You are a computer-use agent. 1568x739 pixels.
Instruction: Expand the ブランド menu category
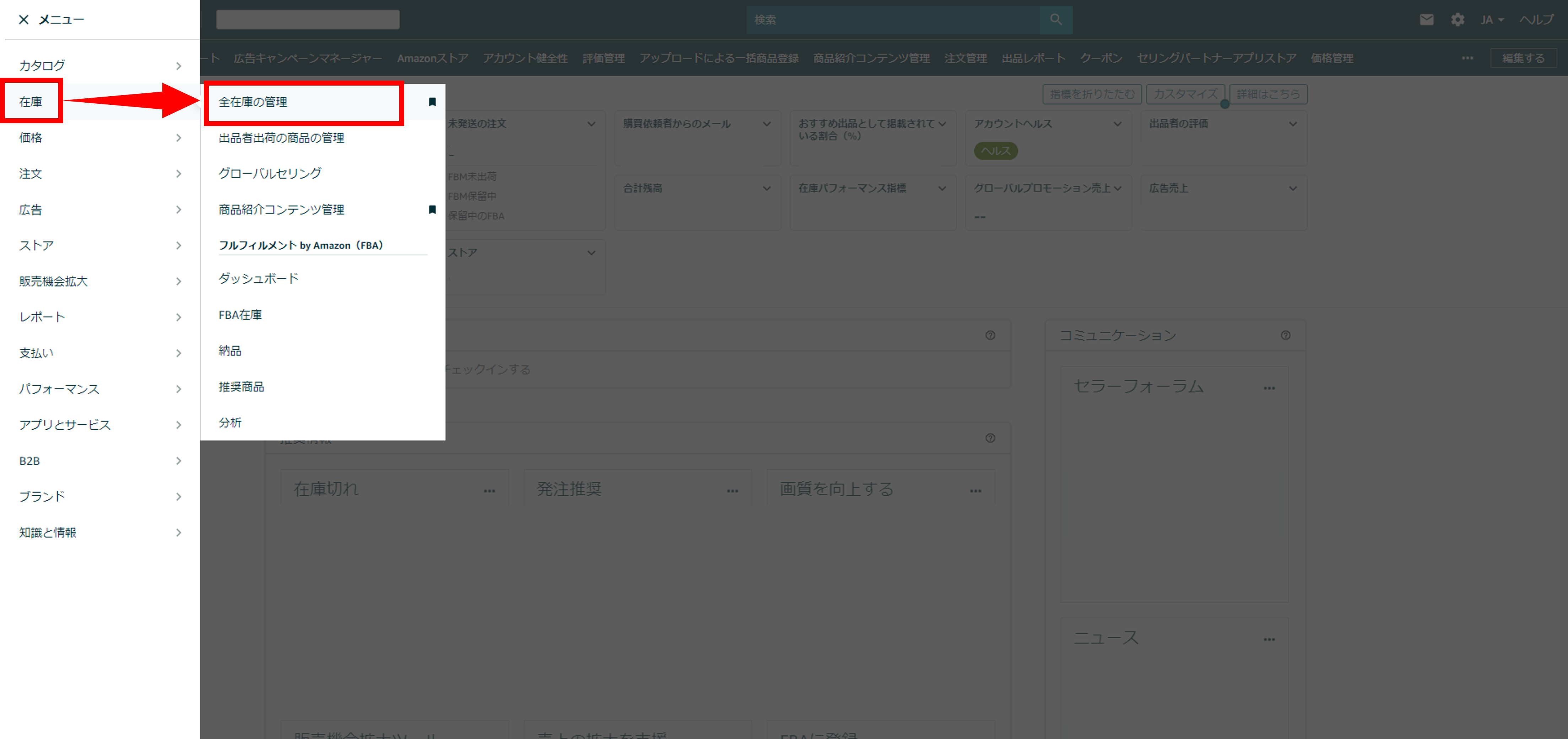(x=100, y=497)
